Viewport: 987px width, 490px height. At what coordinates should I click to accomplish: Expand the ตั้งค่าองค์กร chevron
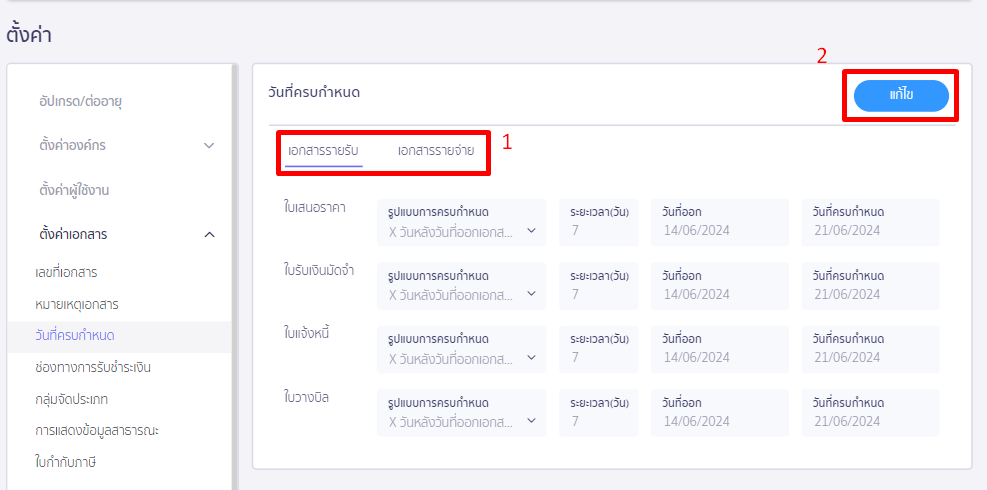(x=210, y=145)
